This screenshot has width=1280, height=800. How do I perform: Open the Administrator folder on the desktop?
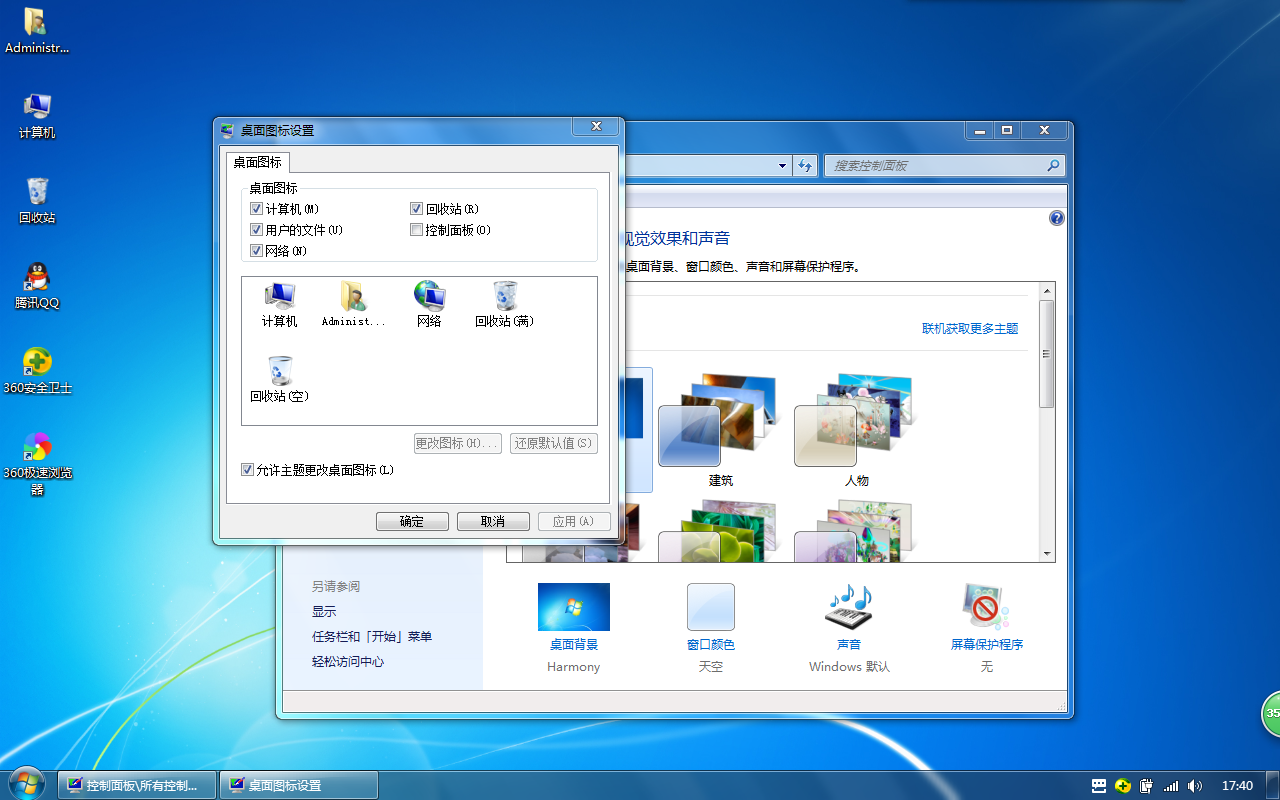tap(37, 30)
